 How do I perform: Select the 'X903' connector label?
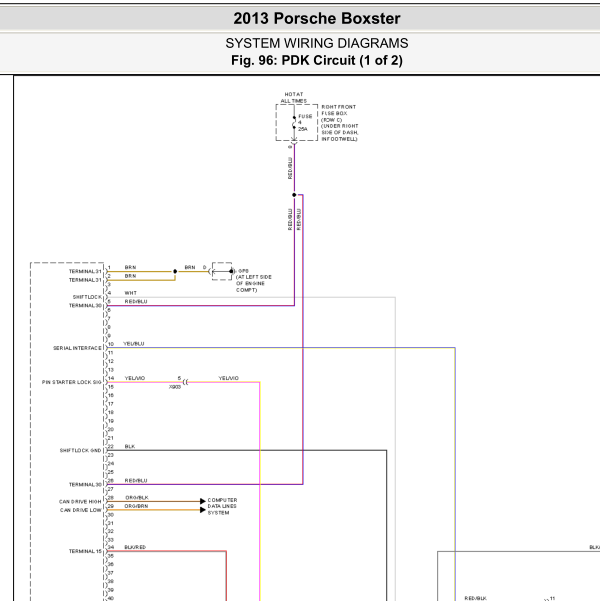coord(175,387)
